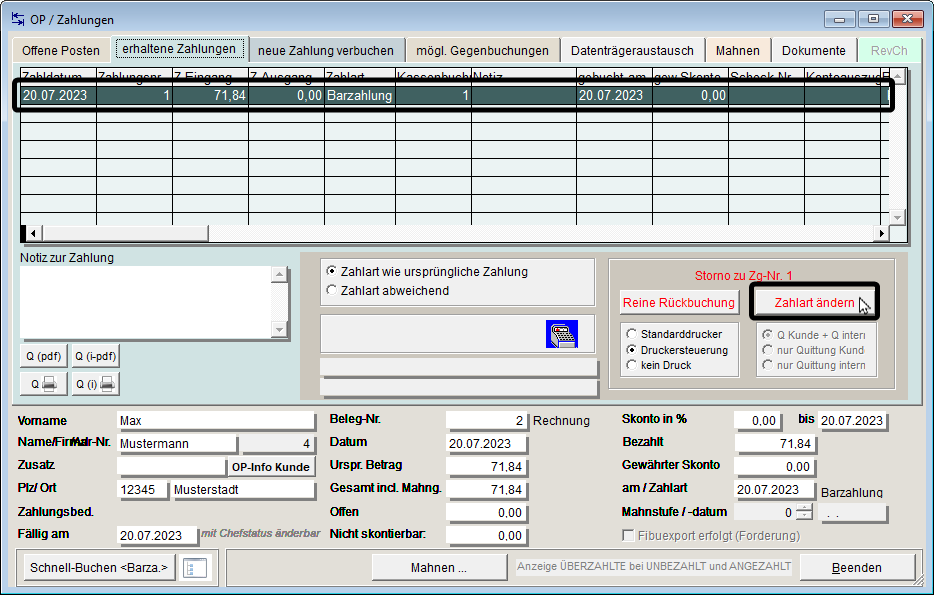Open erhaltene Zahlungen tab
Image resolution: width=934 pixels, height=595 pixels.
[179, 49]
